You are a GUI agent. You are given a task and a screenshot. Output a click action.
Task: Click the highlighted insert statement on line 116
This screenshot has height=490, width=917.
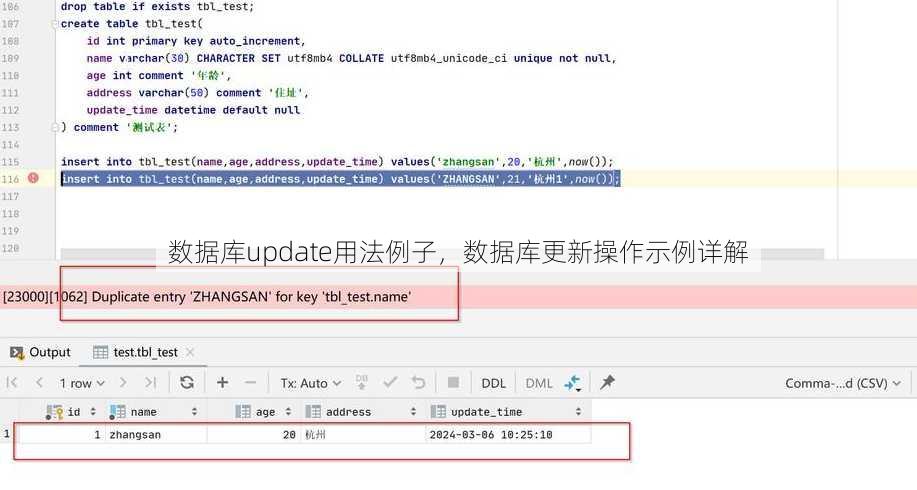coord(340,179)
